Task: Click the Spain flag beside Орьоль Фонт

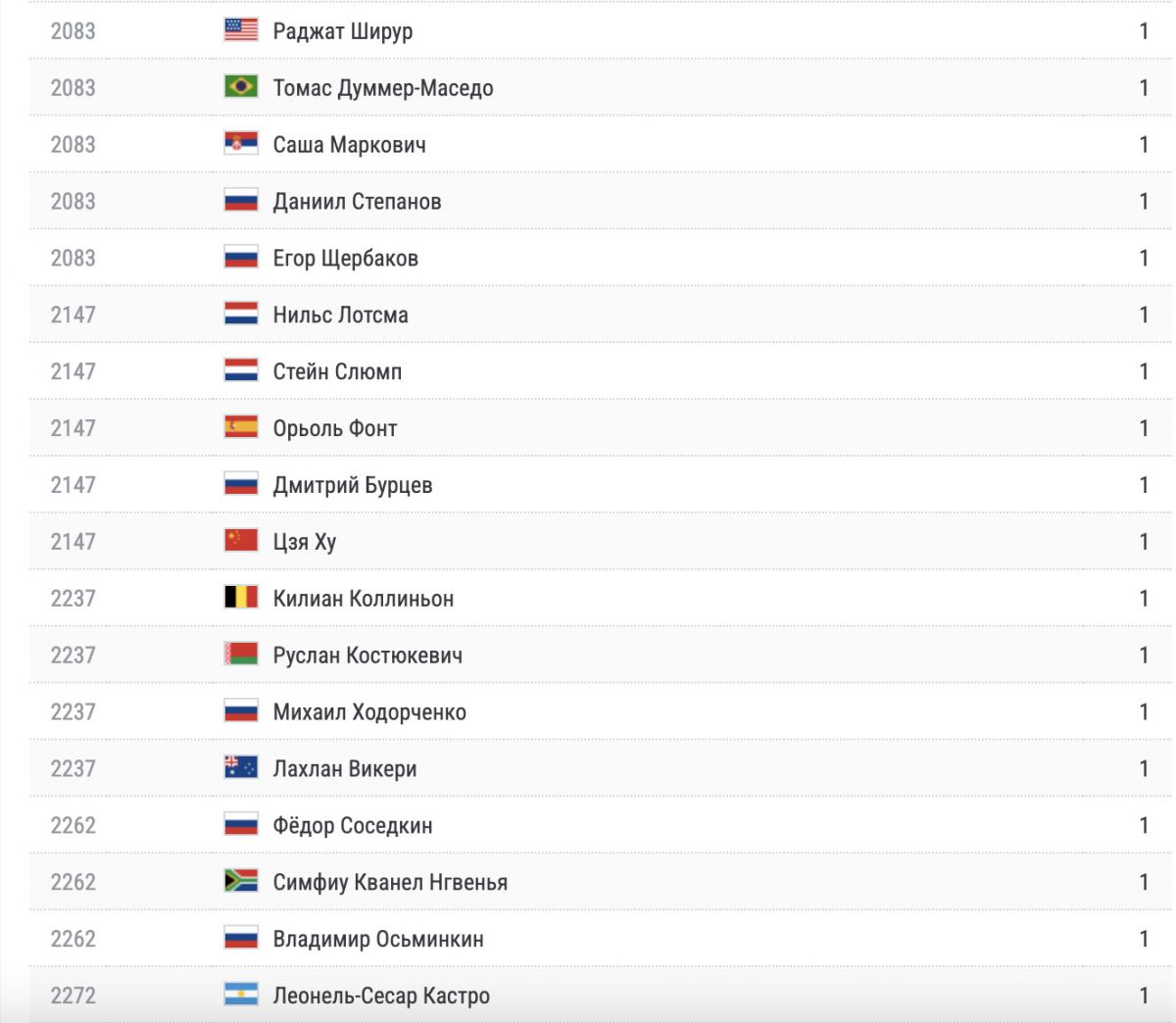Action: coord(241,427)
